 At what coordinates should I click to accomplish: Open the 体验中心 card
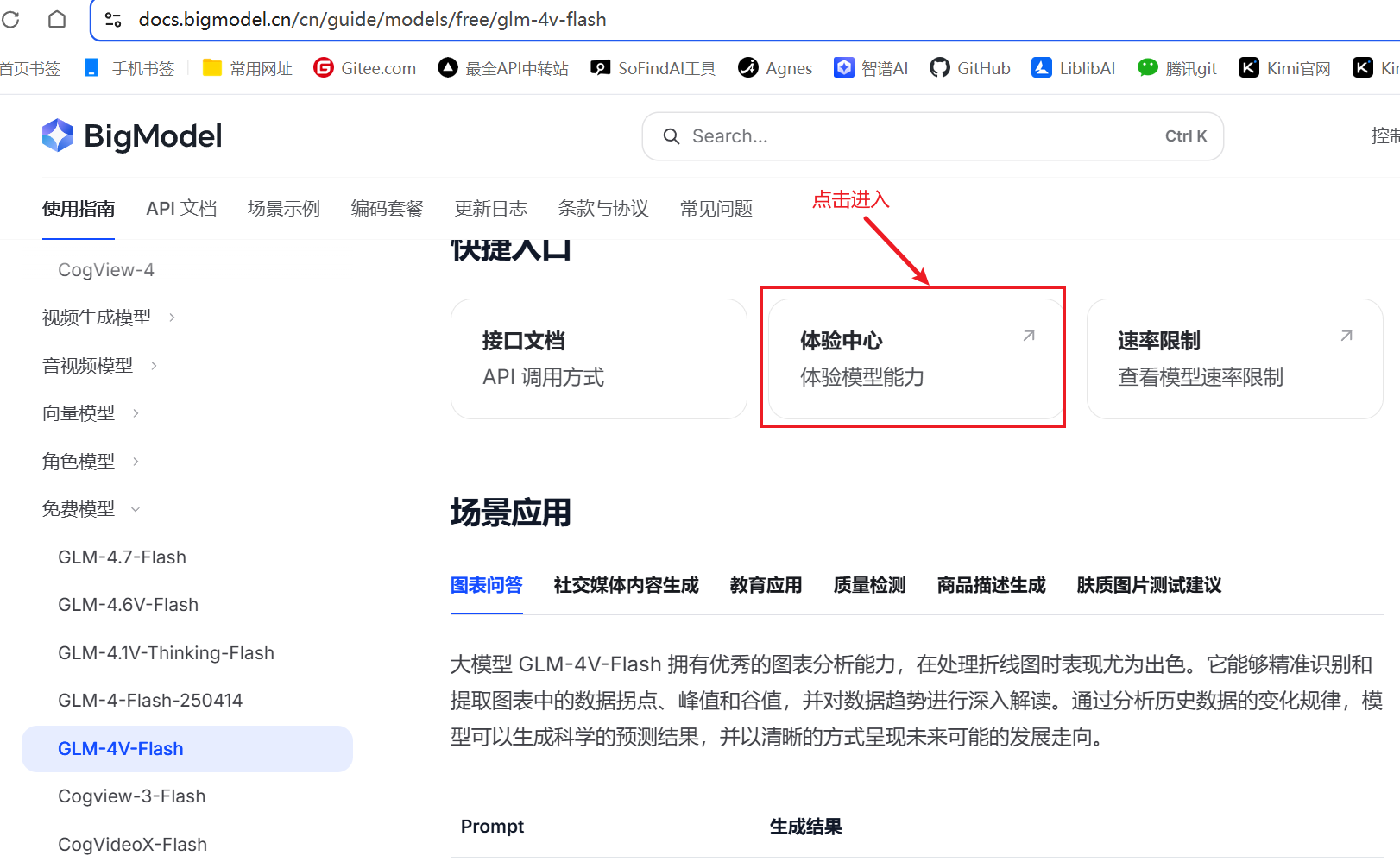[917, 359]
